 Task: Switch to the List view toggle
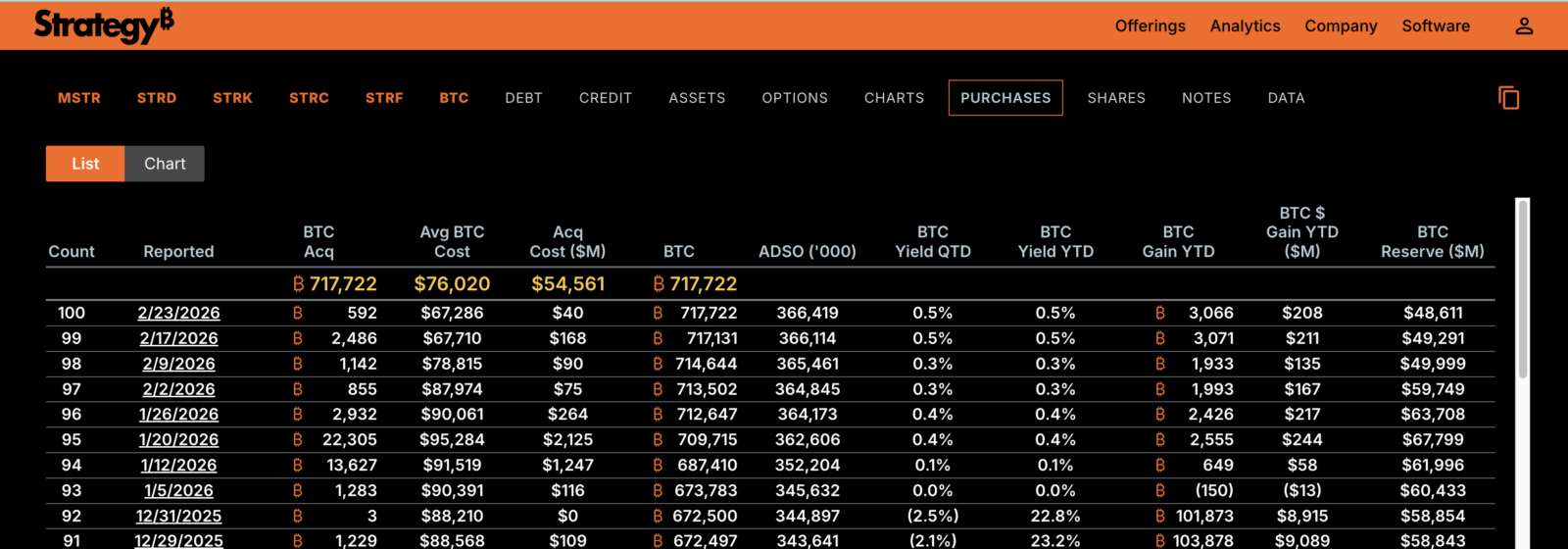click(x=85, y=164)
